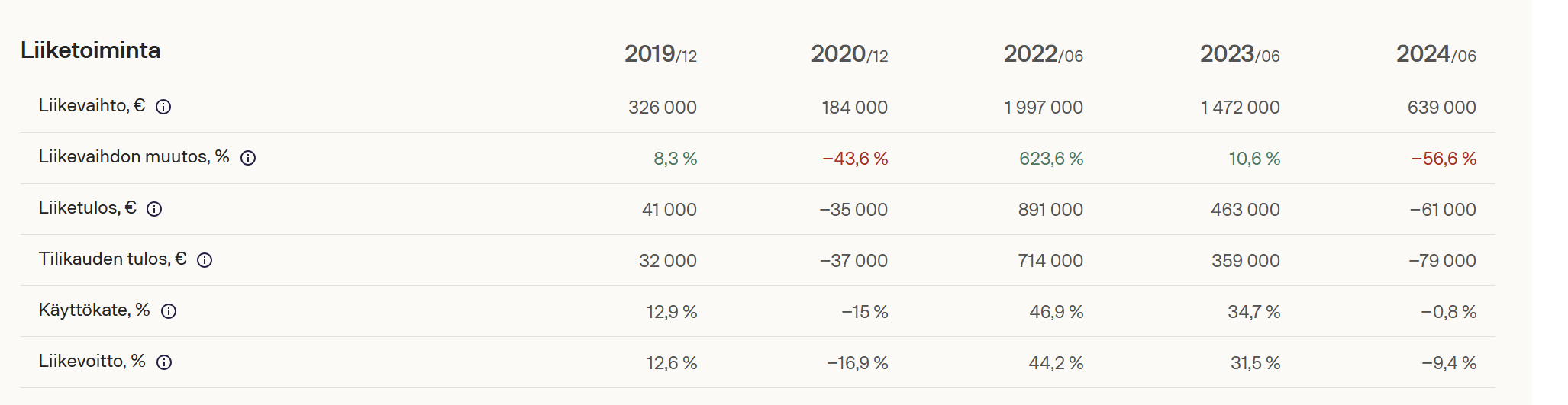Click the Liikevaihdon muutos, % row label
Viewport: 1568px width, 405px height.
[x=134, y=157]
